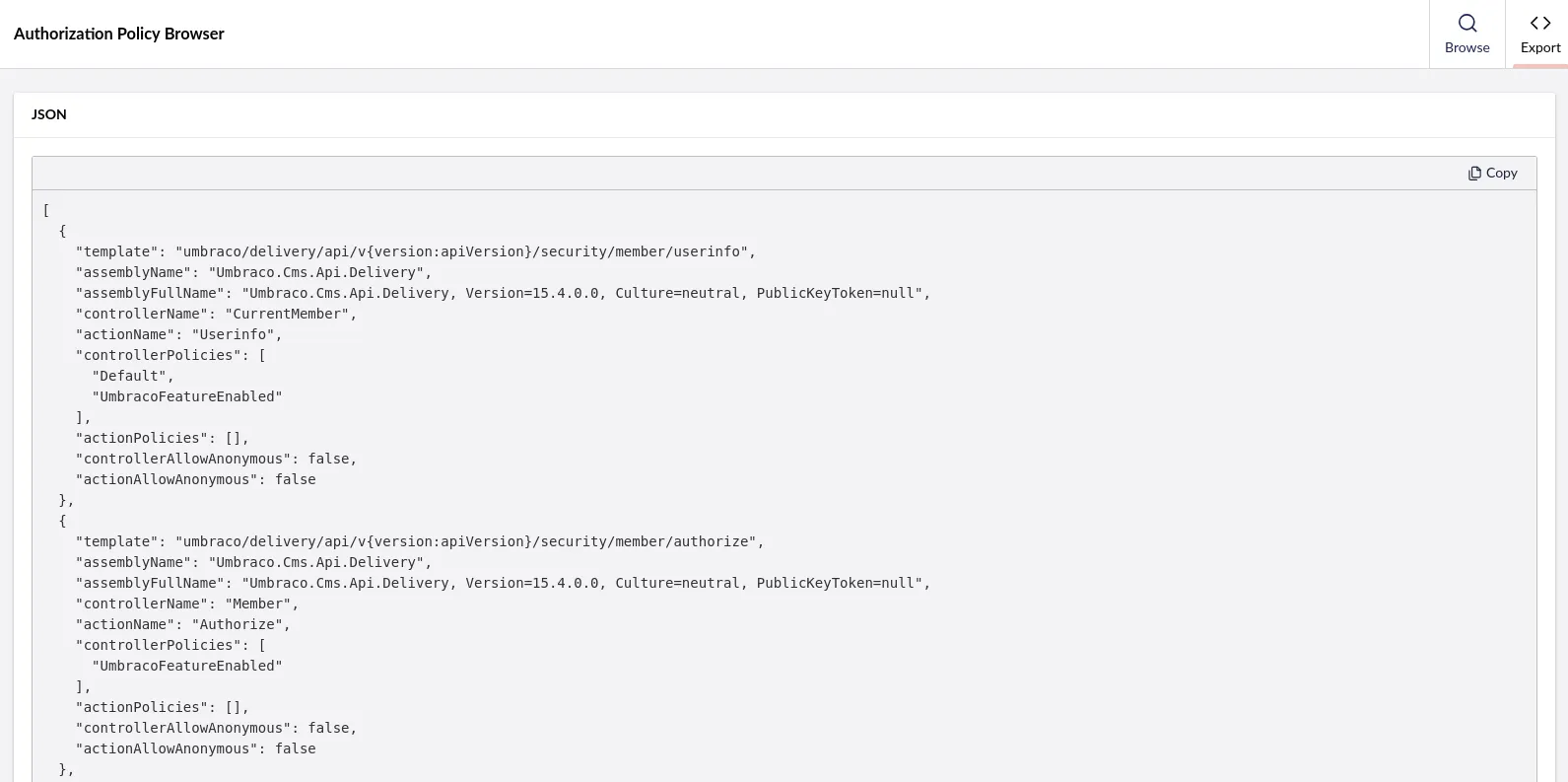This screenshot has width=1568, height=782.
Task: Click the Browse magnifier icon
Action: 1467,23
